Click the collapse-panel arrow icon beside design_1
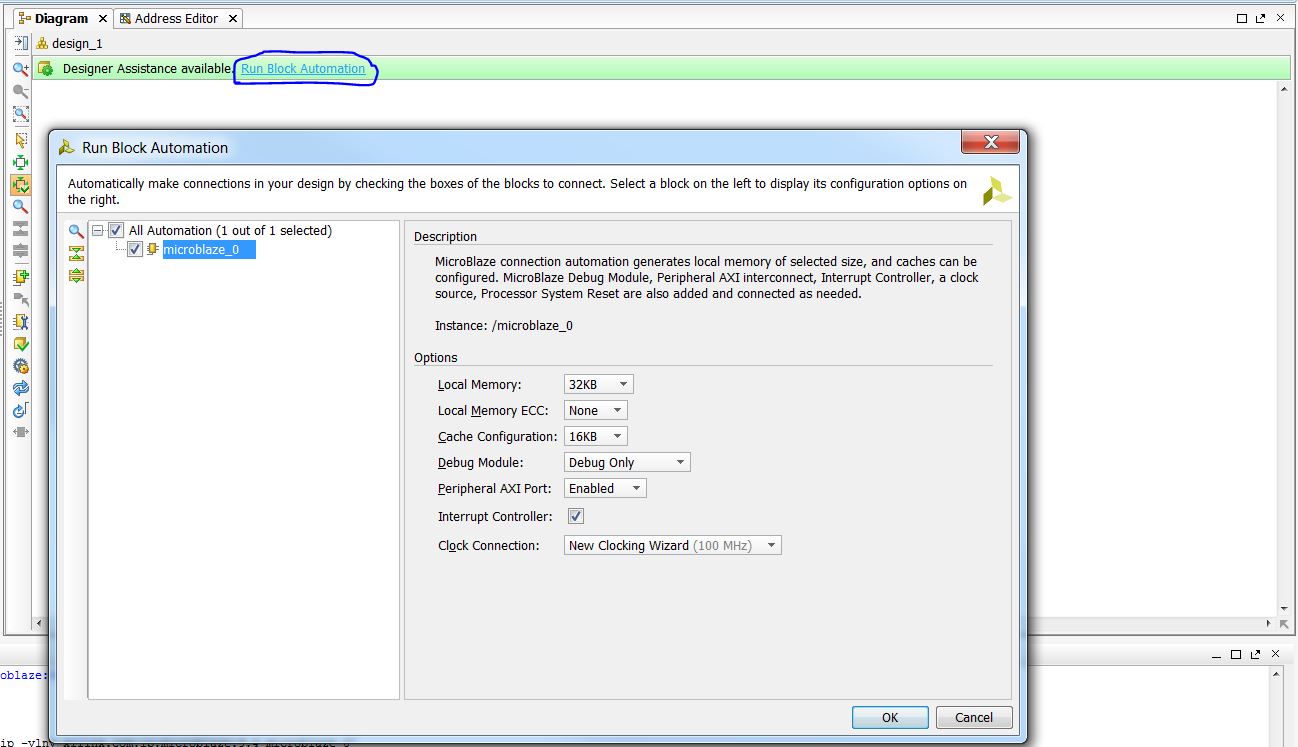 [20, 43]
